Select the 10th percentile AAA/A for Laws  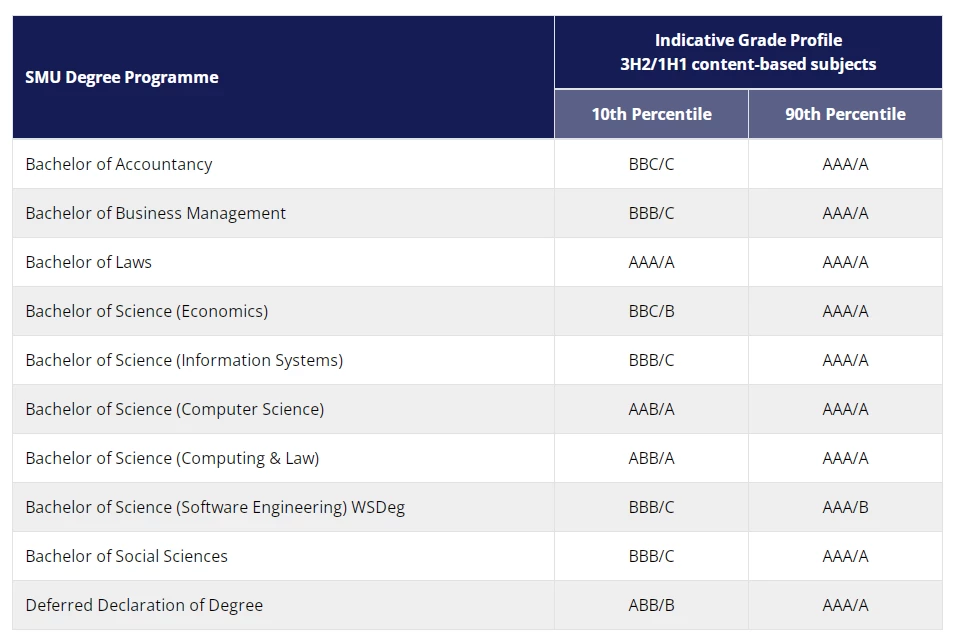tap(651, 262)
